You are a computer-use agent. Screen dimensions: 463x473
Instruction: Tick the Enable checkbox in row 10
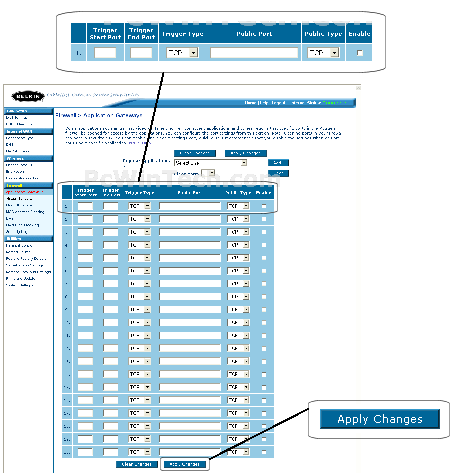click(x=264, y=323)
